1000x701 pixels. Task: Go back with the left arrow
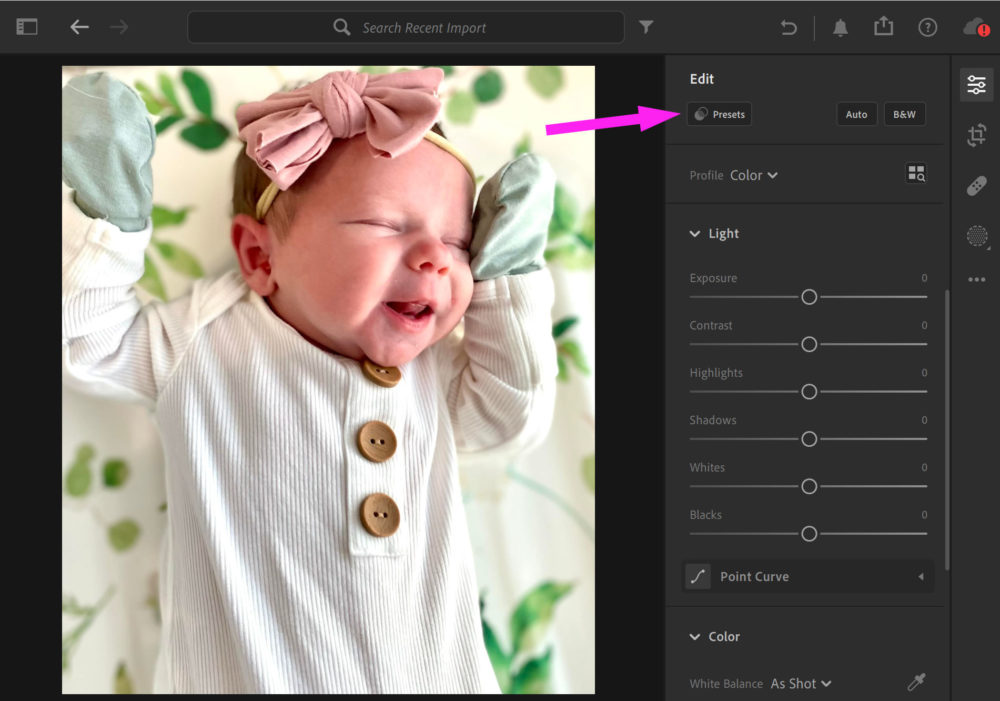pyautogui.click(x=79, y=27)
